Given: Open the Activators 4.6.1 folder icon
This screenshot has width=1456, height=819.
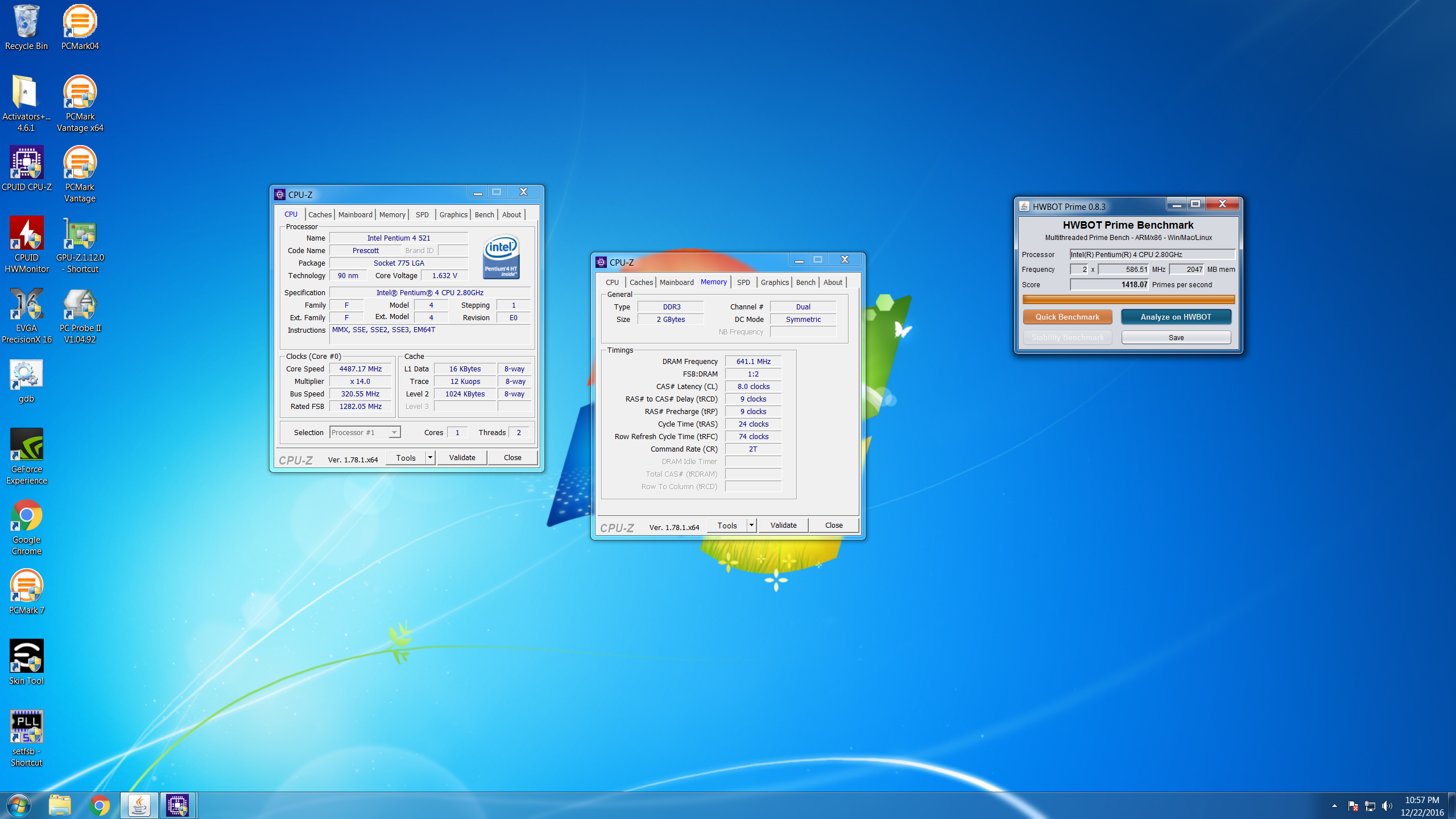Looking at the screenshot, I should [x=26, y=104].
